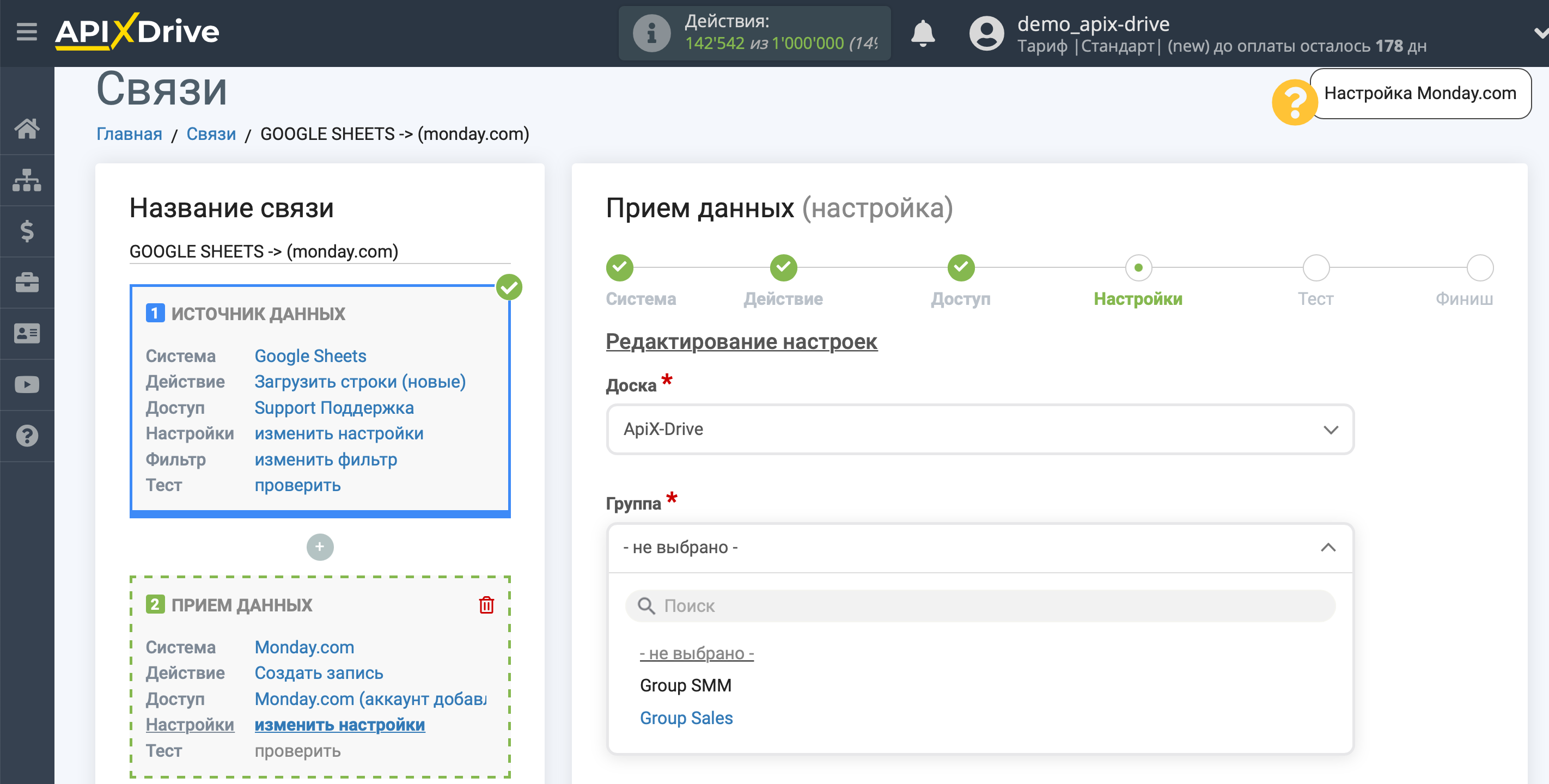The width and height of the screenshot is (1549, 784).
Task: Click изменить настройки in data source
Action: click(x=339, y=433)
